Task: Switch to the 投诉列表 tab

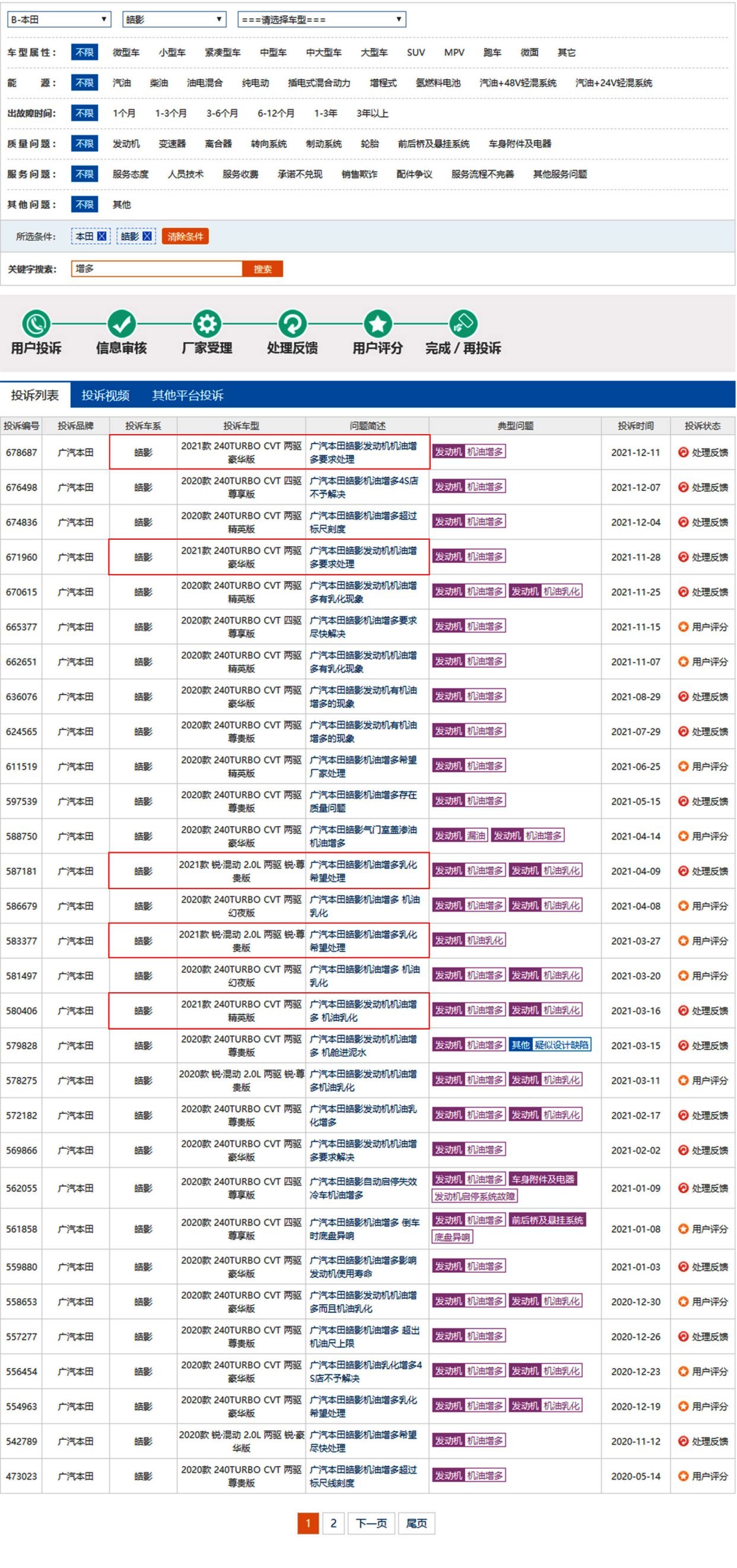Action: (x=35, y=395)
